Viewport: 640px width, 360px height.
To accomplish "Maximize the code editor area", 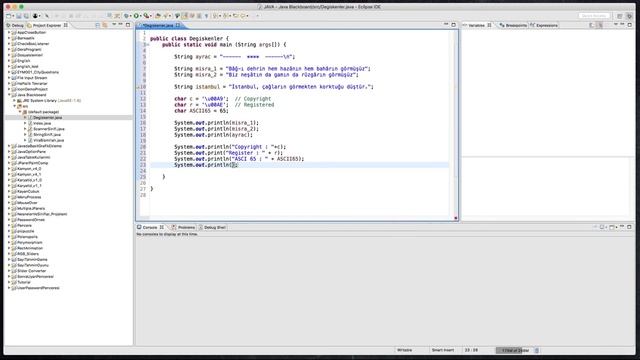I will pos(453,25).
